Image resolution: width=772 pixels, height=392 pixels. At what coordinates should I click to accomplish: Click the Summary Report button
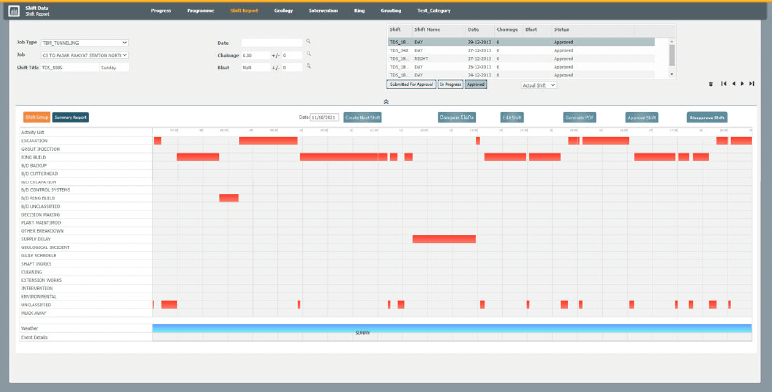pos(71,117)
